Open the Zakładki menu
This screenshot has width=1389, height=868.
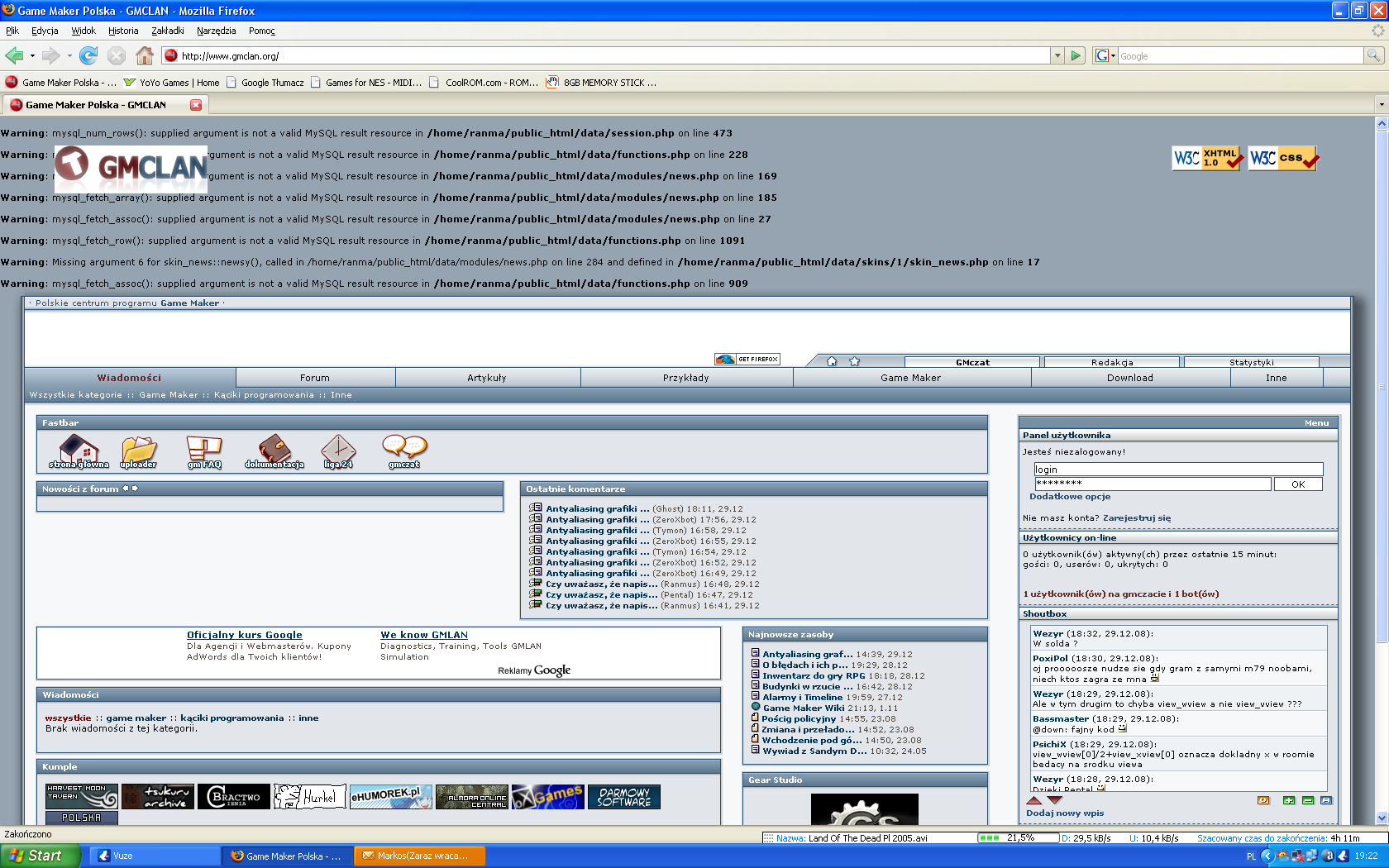[x=167, y=31]
